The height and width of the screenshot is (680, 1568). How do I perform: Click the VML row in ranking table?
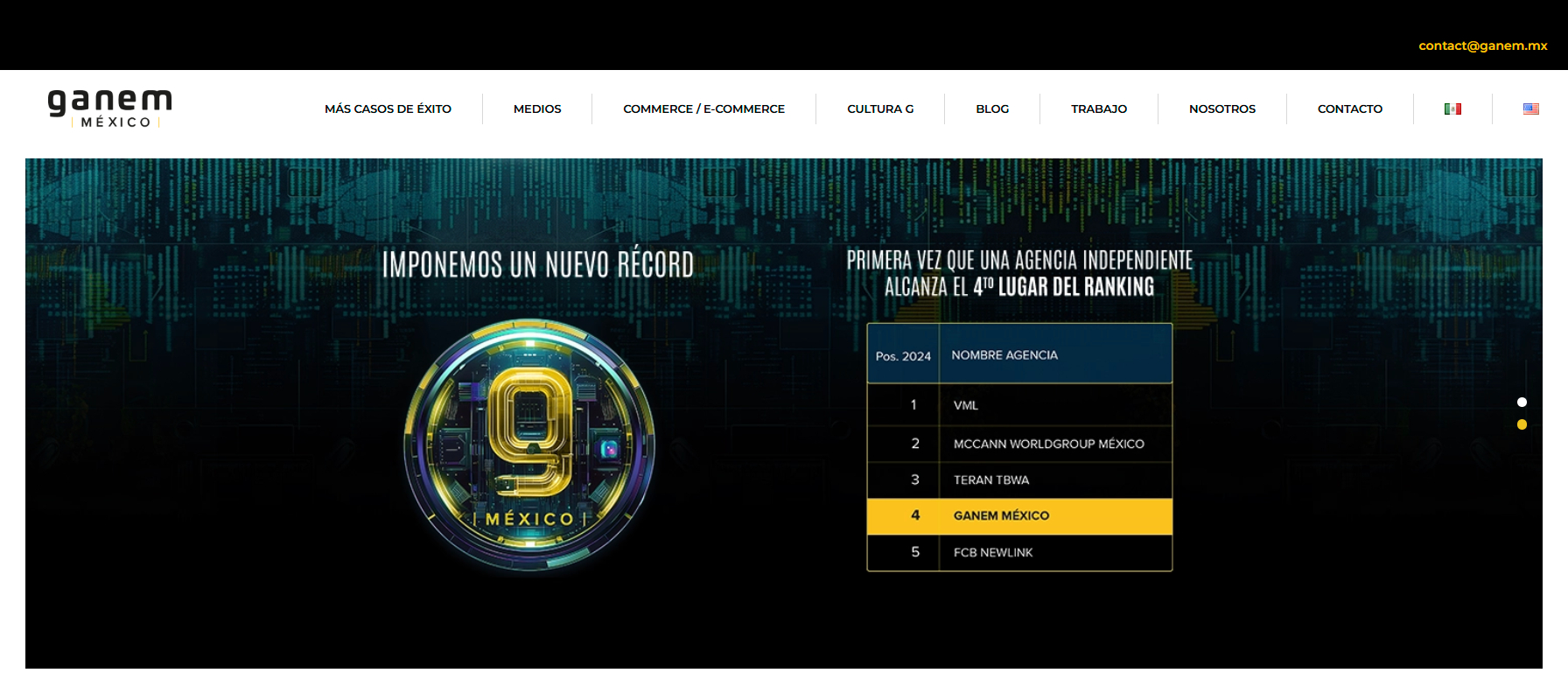click(1018, 405)
